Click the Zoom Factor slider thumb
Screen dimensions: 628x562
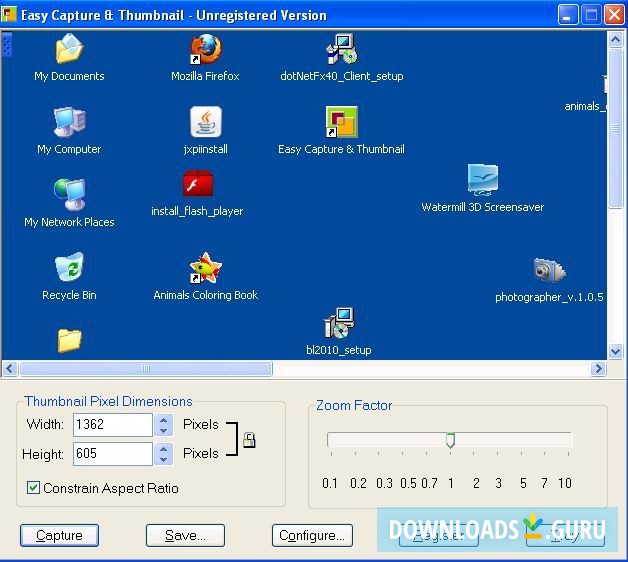[x=450, y=440]
